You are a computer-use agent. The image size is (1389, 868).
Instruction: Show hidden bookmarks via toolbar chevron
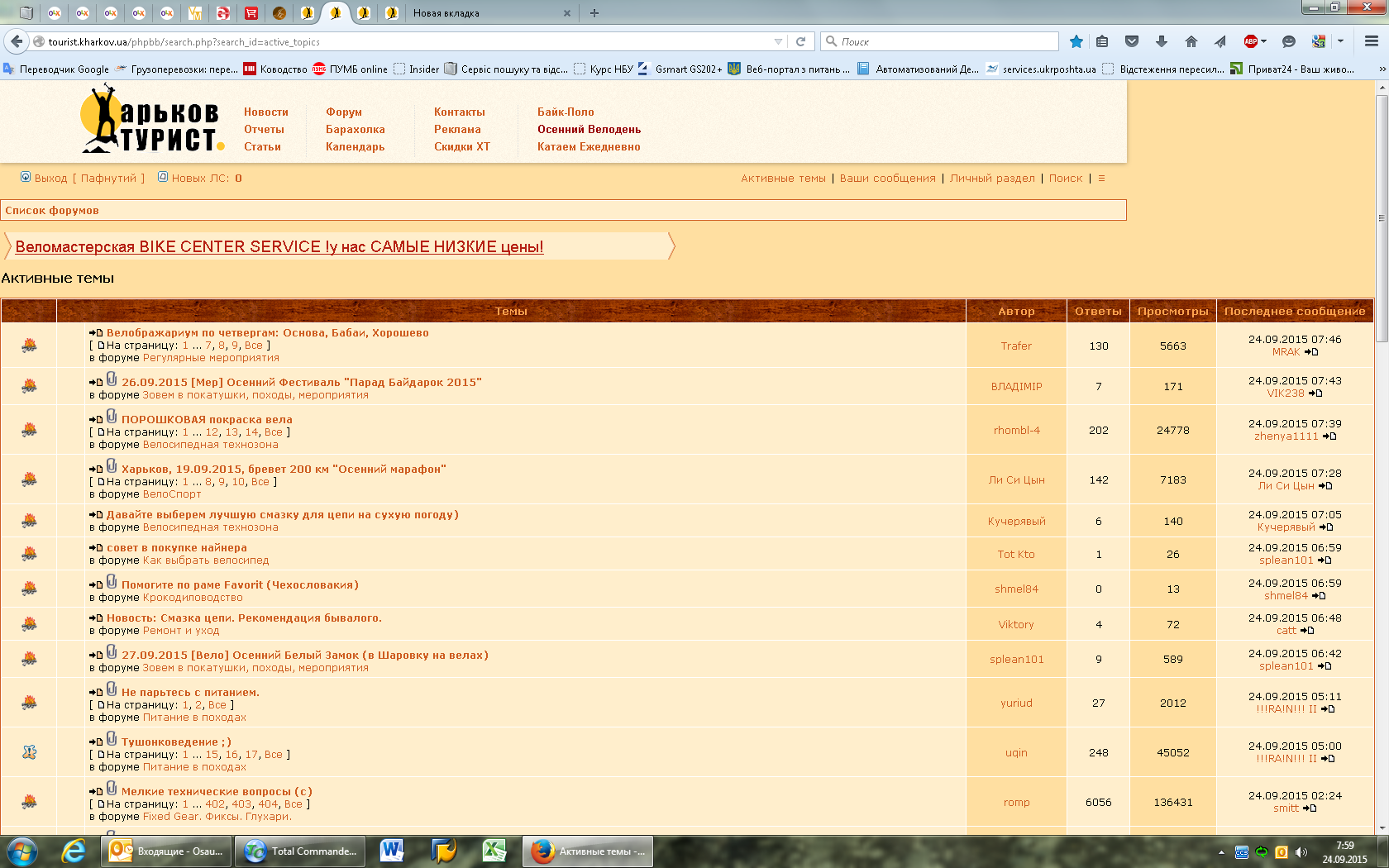coord(1382,69)
